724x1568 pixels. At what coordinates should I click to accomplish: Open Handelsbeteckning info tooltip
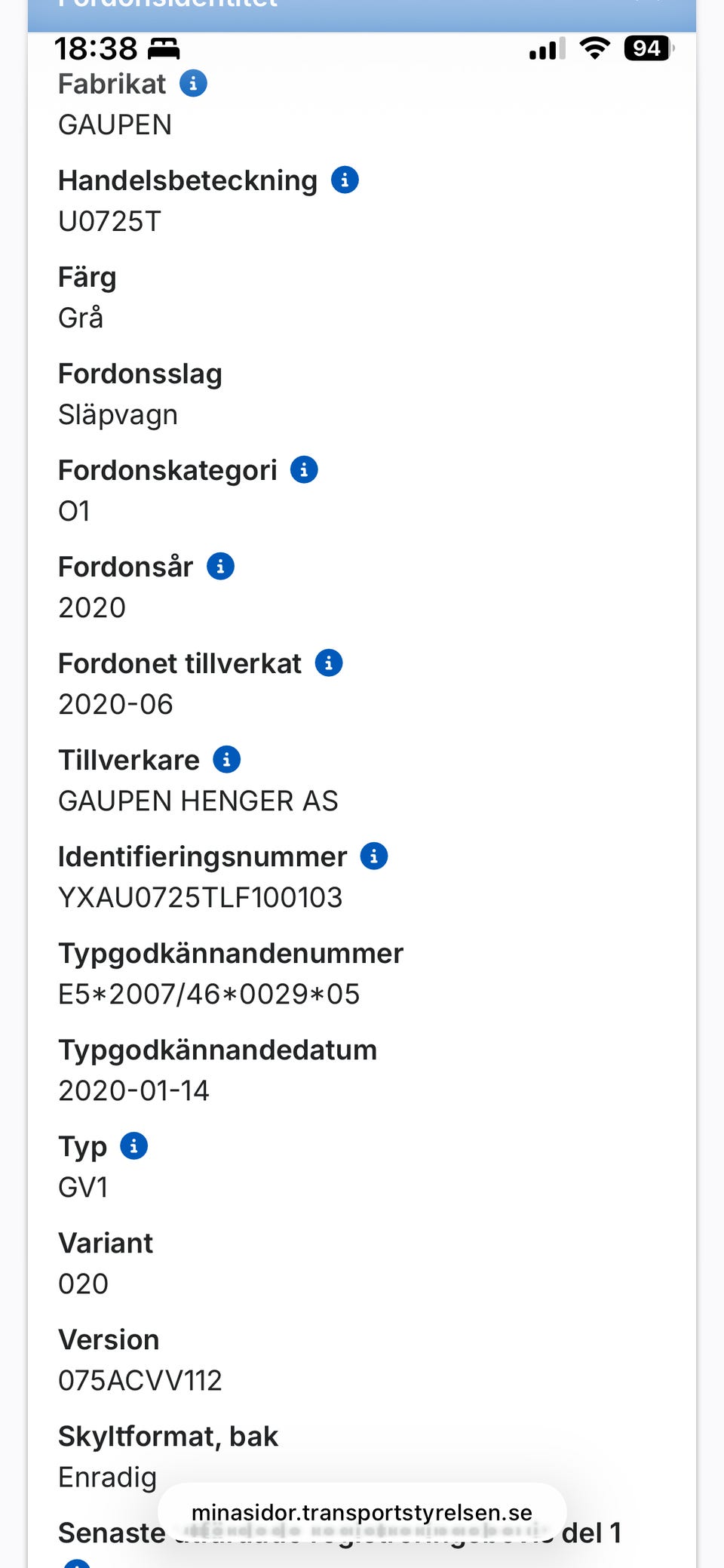pyautogui.click(x=345, y=180)
